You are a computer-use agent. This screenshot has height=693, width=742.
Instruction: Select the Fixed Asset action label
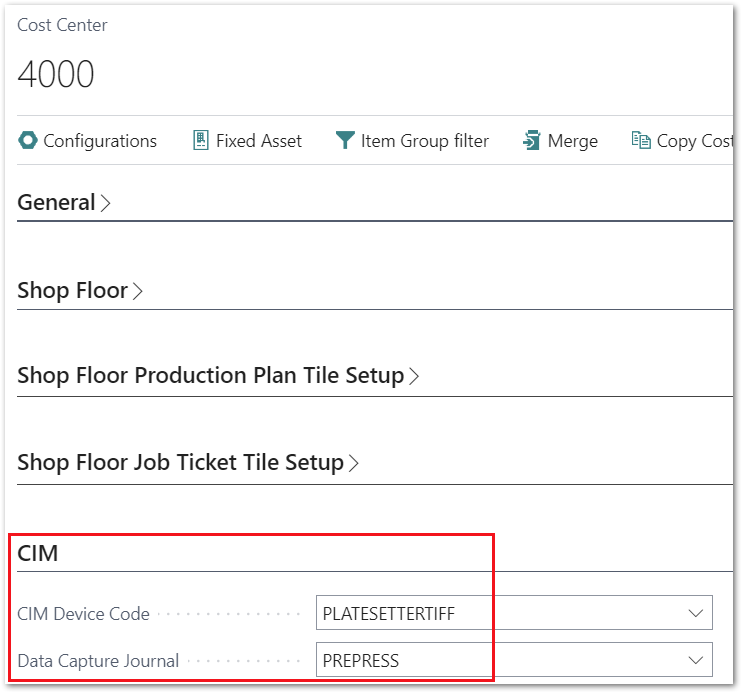point(259,141)
